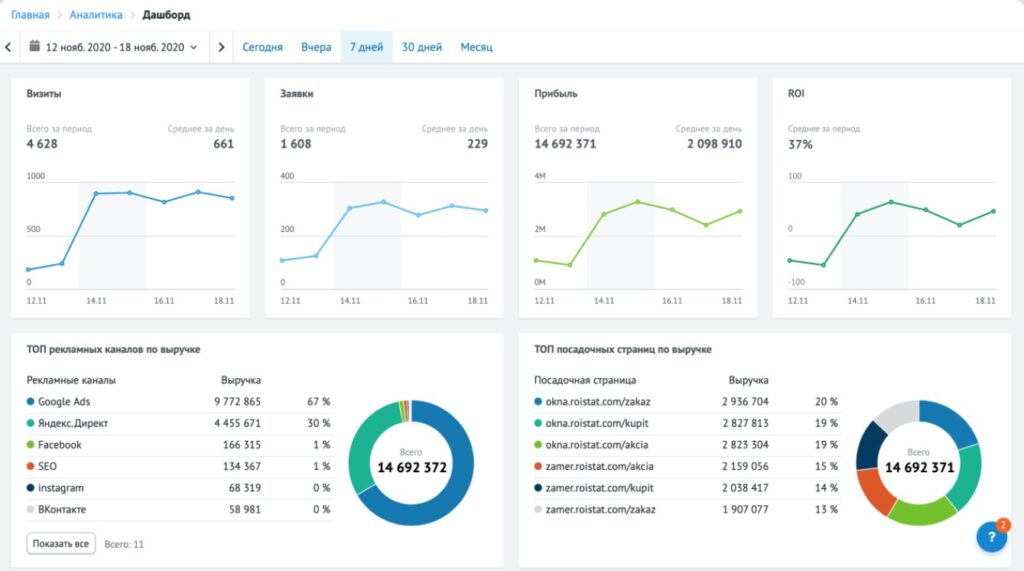Open the blue help question-mark bubble

991,536
